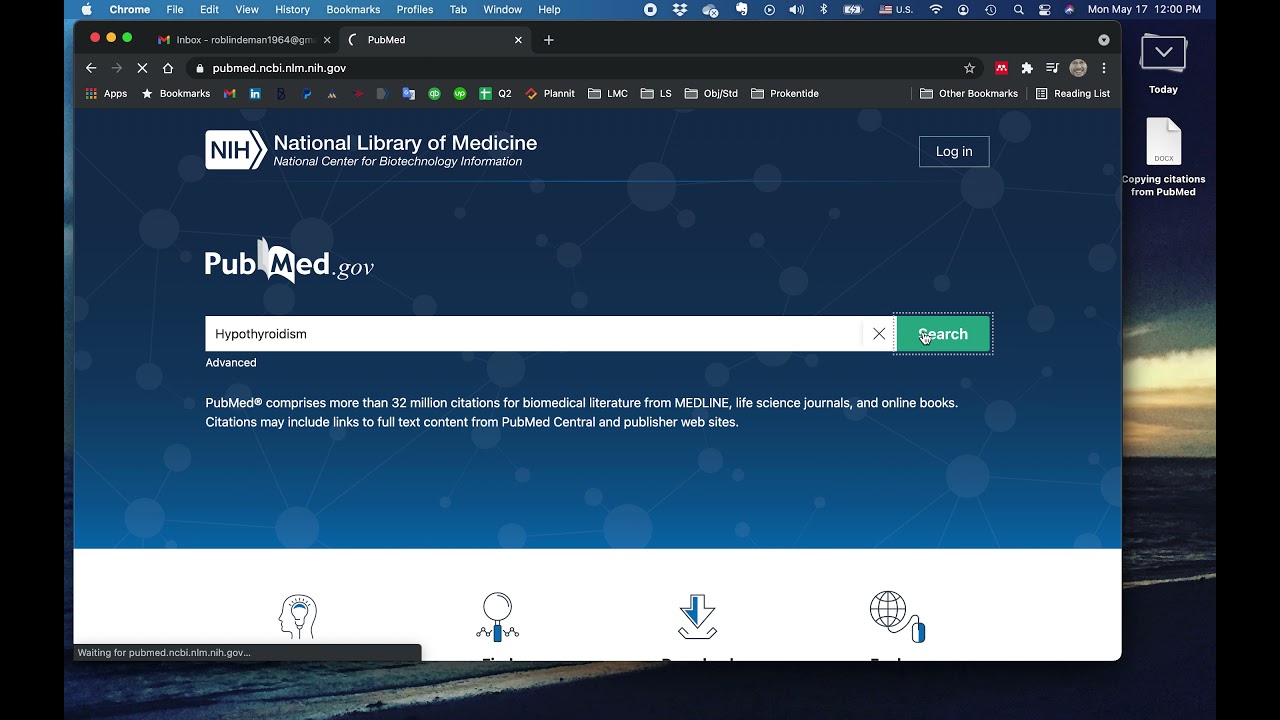Open Chrome's three-dot menu
Viewport: 1280px width, 720px height.
pos(1104,68)
